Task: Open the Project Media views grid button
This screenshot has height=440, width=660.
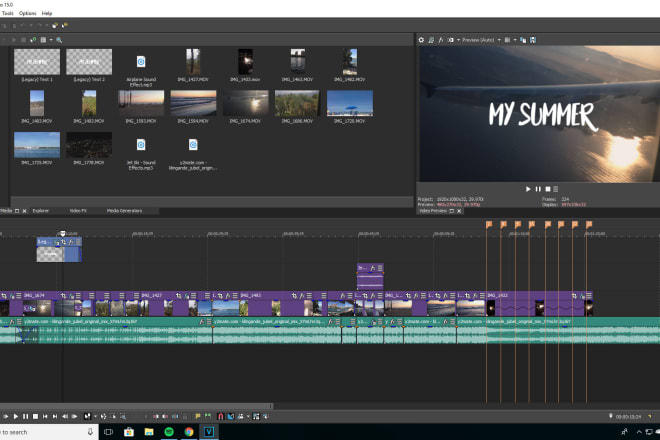Action: click(x=43, y=40)
